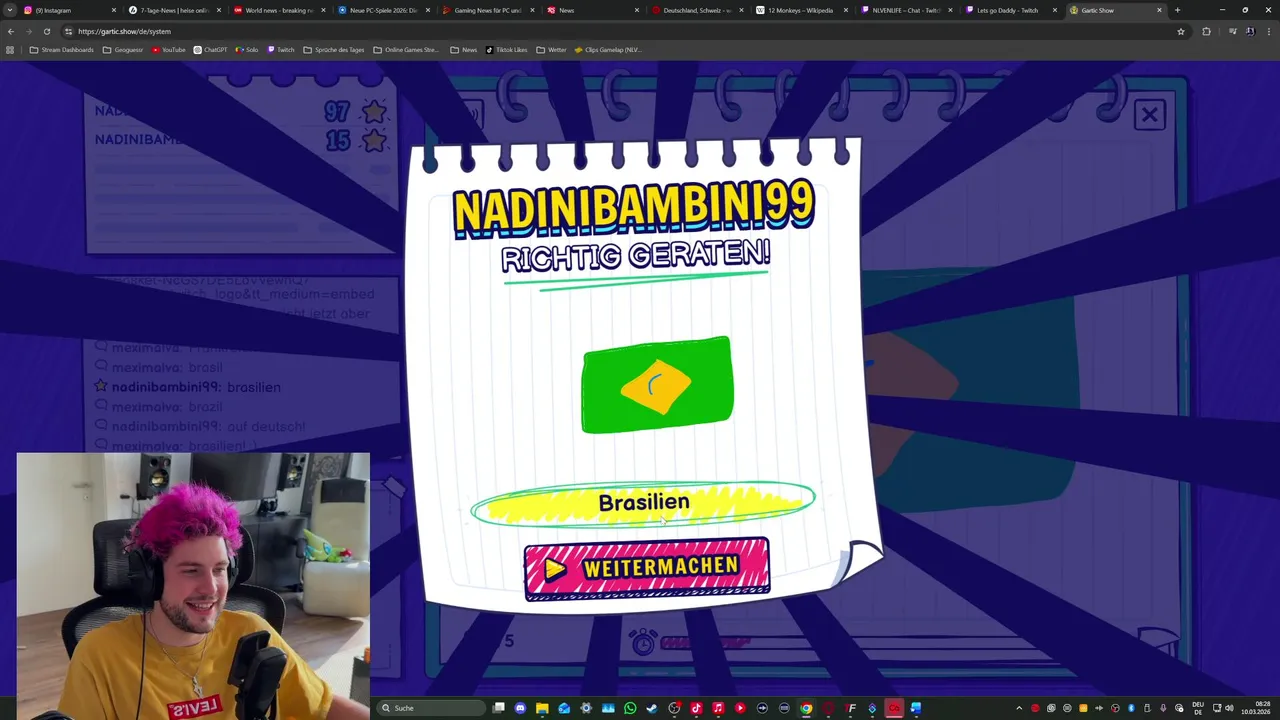Image resolution: width=1280 pixels, height=720 pixels.
Task: Open the volume control in the system tray
Action: point(1229,708)
